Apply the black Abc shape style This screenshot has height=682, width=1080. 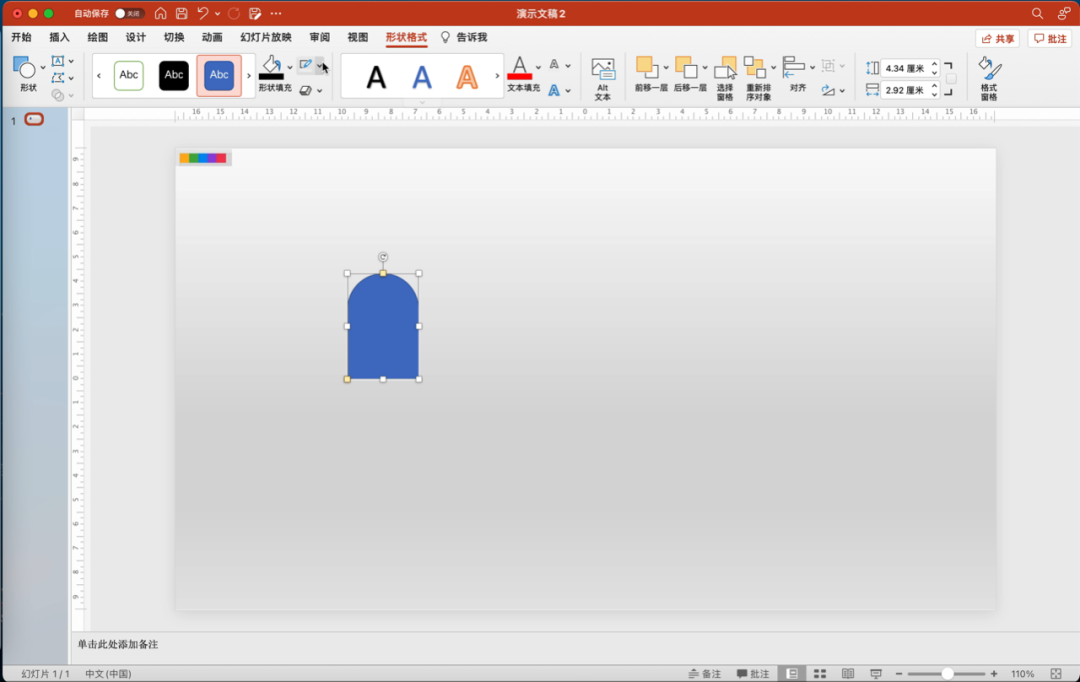coord(174,75)
